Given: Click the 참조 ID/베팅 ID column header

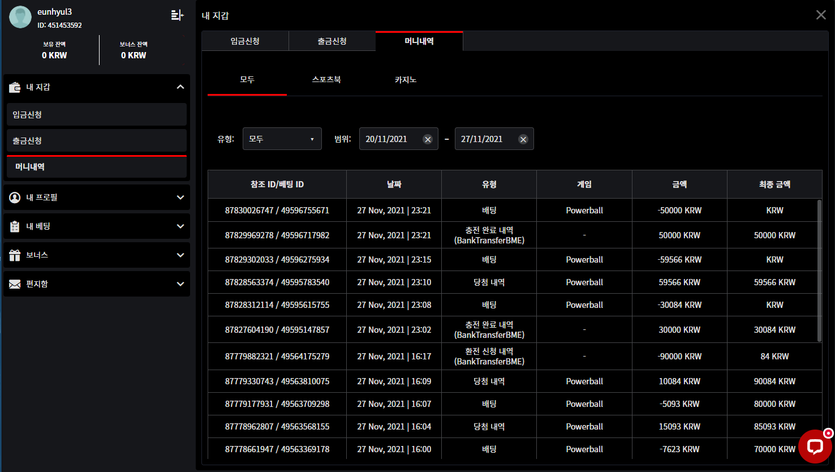Looking at the screenshot, I should click(x=277, y=184).
